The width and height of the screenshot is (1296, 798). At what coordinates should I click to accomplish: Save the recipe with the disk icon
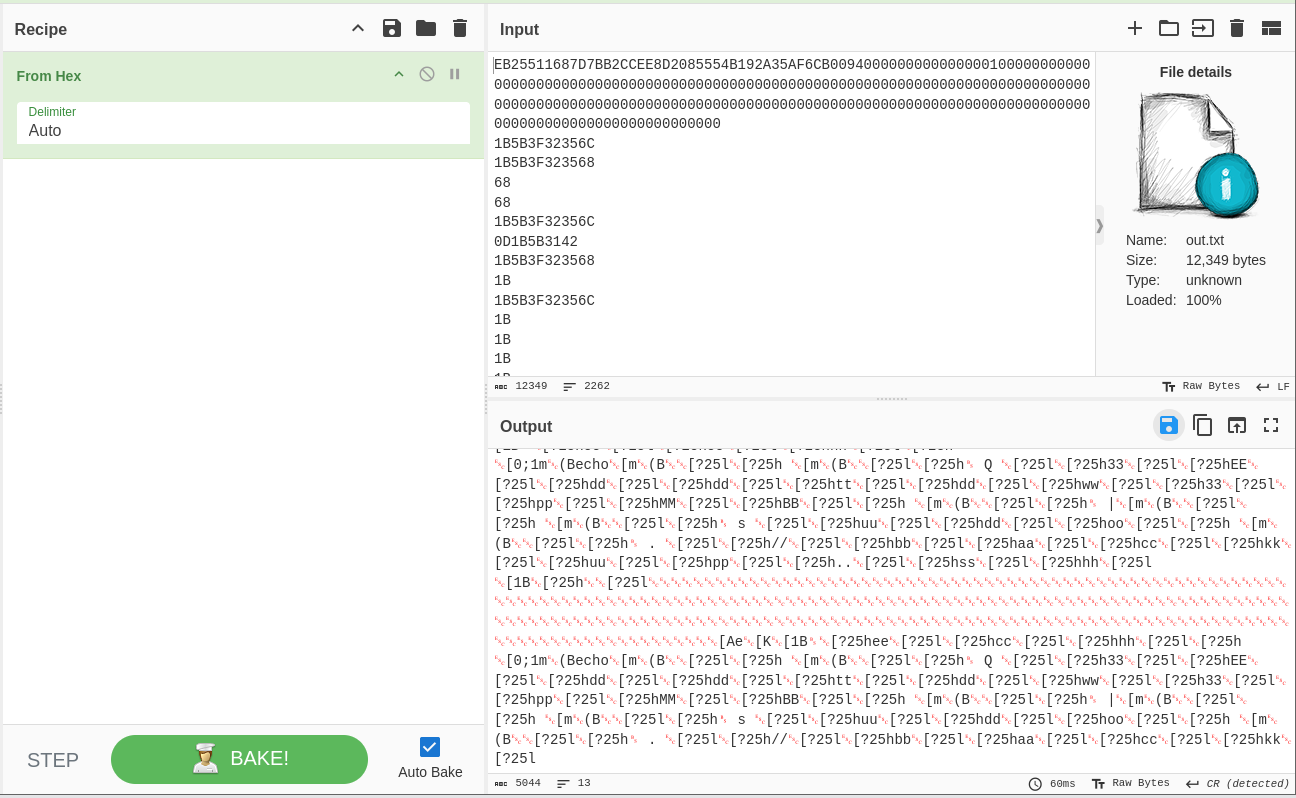392,28
